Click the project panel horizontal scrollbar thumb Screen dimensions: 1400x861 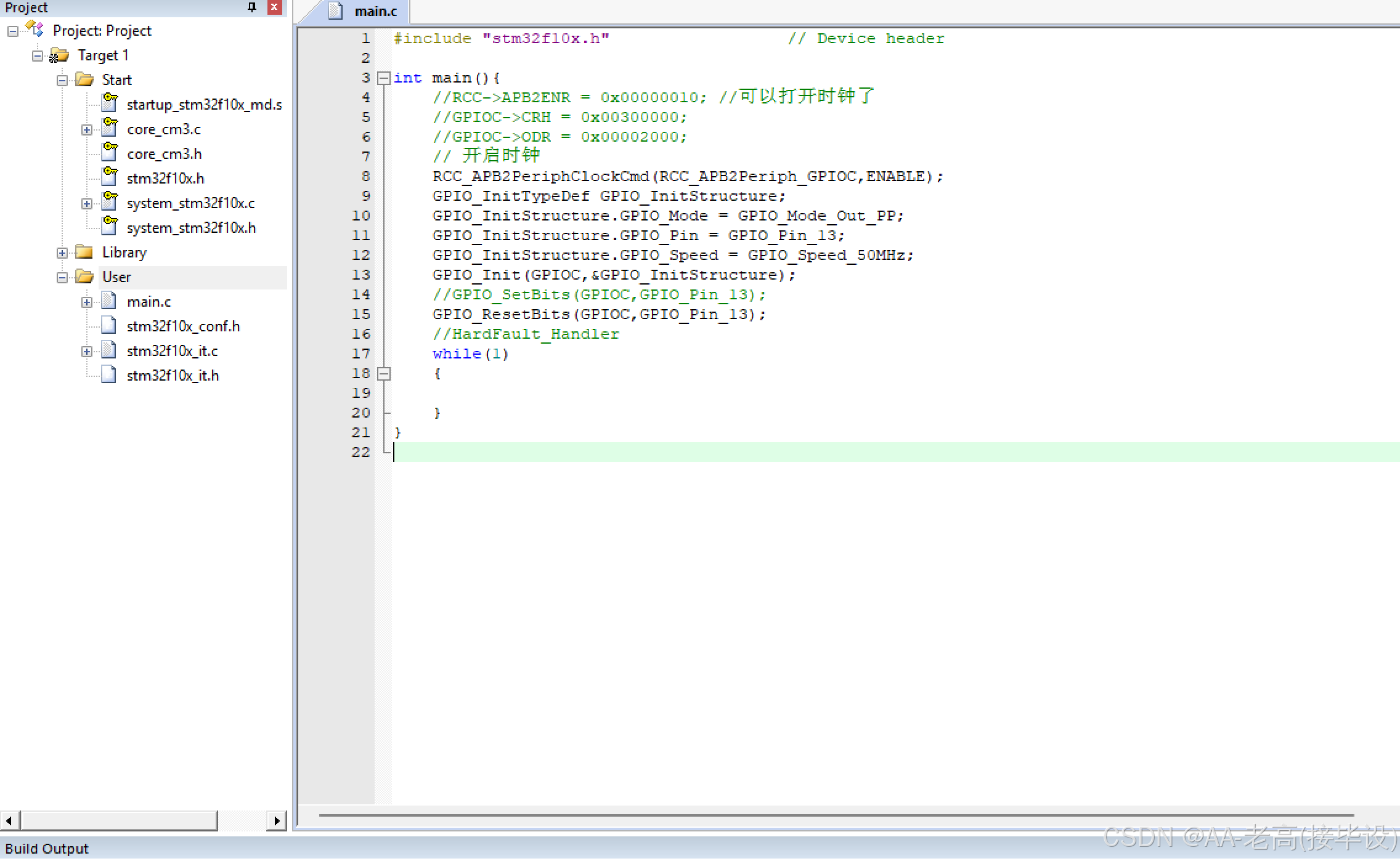click(119, 820)
